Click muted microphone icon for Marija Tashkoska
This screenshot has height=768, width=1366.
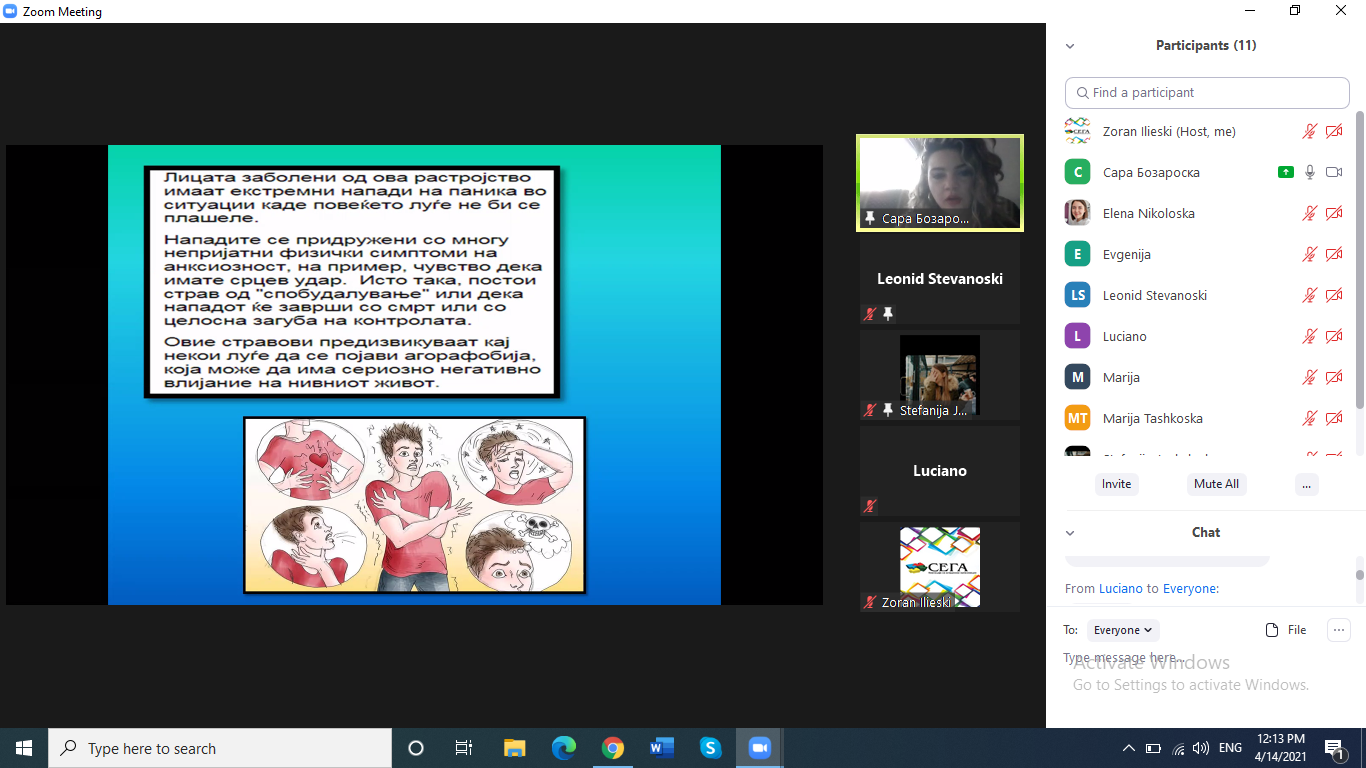pyautogui.click(x=1309, y=418)
